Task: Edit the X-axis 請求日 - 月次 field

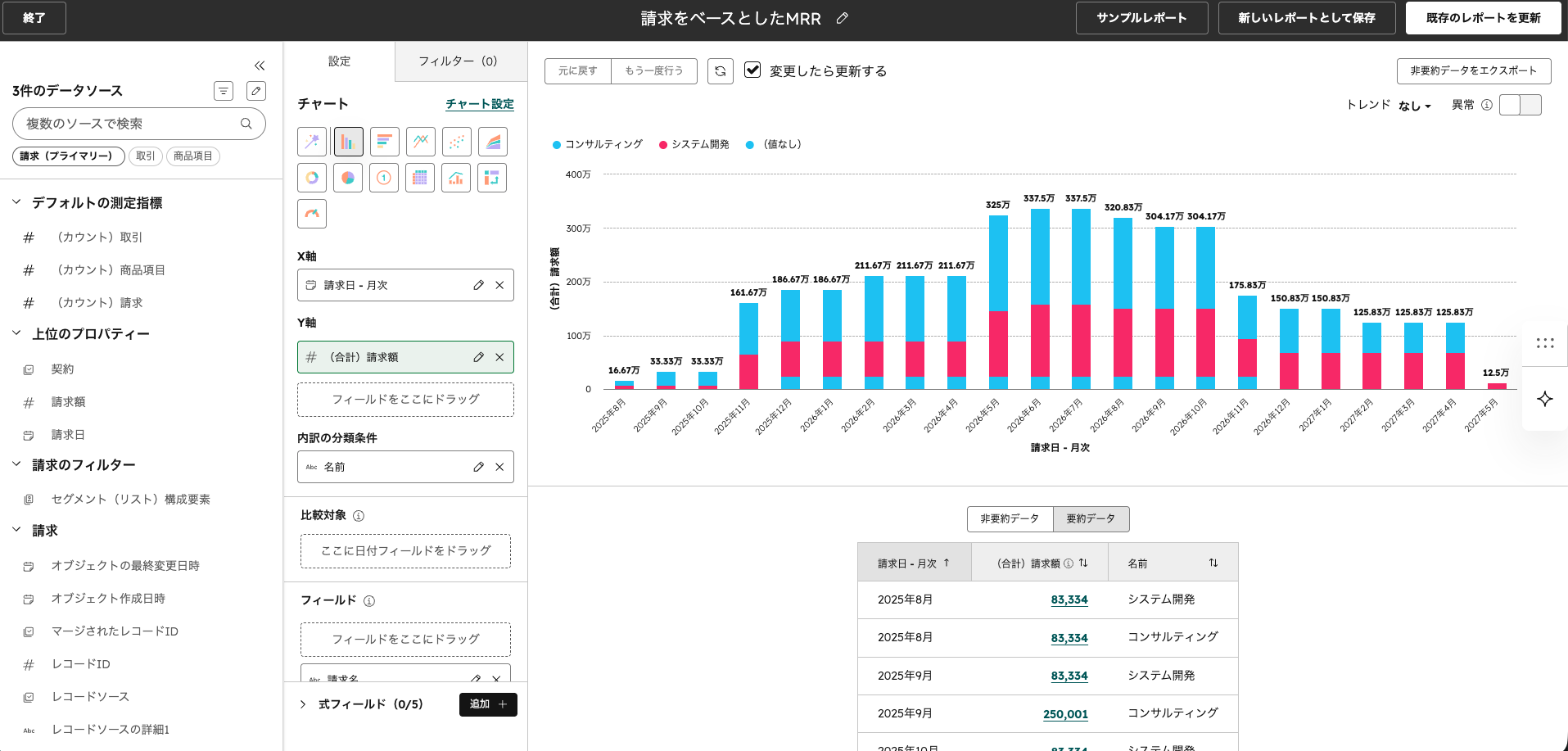Action: (x=478, y=285)
